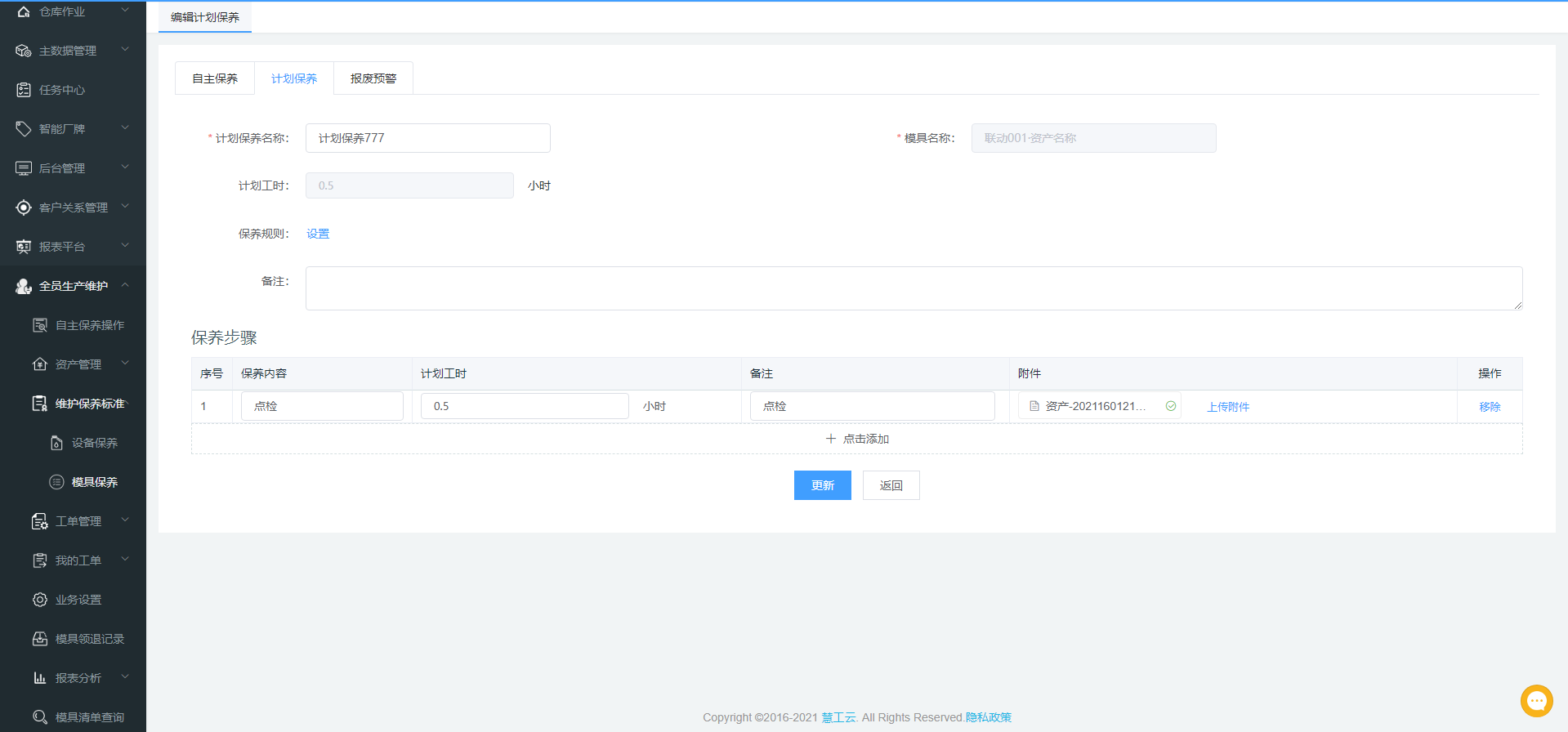Expand the 主数据管理 menu chevron
Screen dimensions: 1568x732
point(125,50)
